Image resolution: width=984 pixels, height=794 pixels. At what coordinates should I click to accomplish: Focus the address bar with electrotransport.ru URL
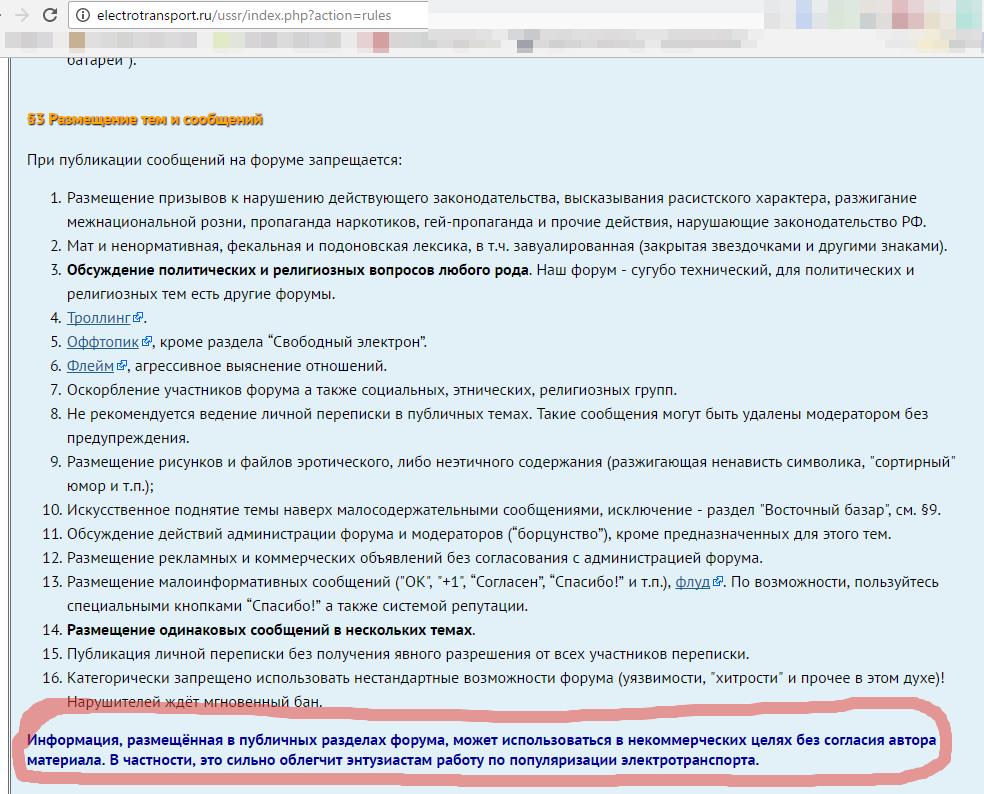point(250,16)
